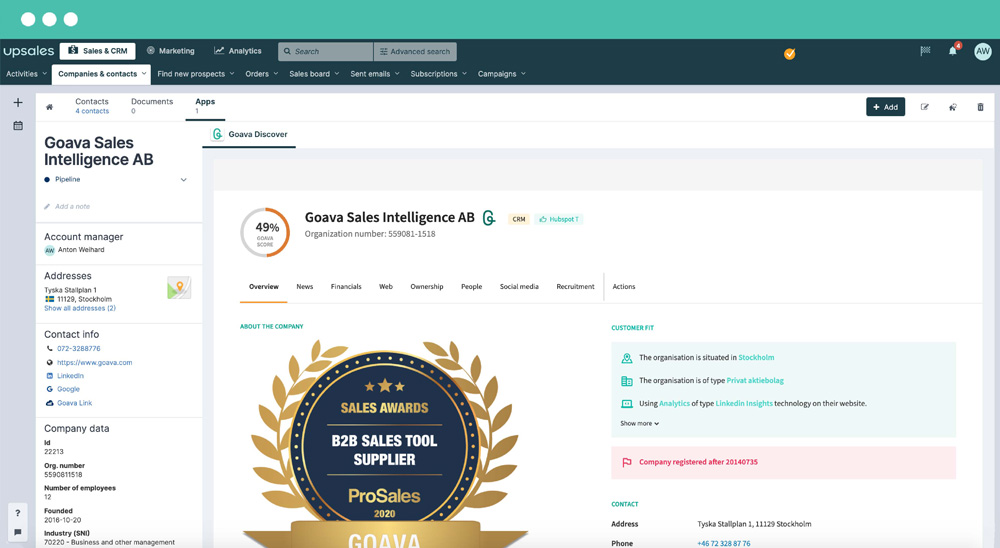The width and height of the screenshot is (1000, 548).
Task: Click the Add button
Action: click(x=885, y=107)
